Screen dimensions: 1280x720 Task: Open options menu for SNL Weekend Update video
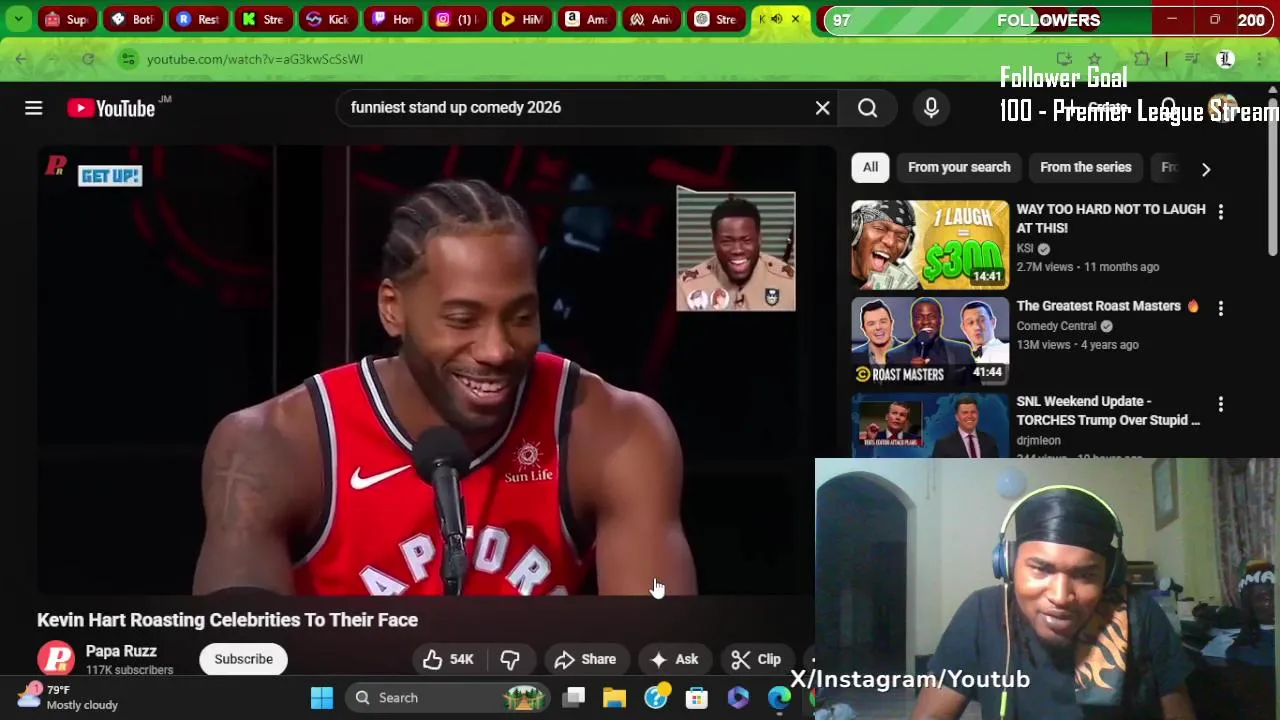[1220, 404]
